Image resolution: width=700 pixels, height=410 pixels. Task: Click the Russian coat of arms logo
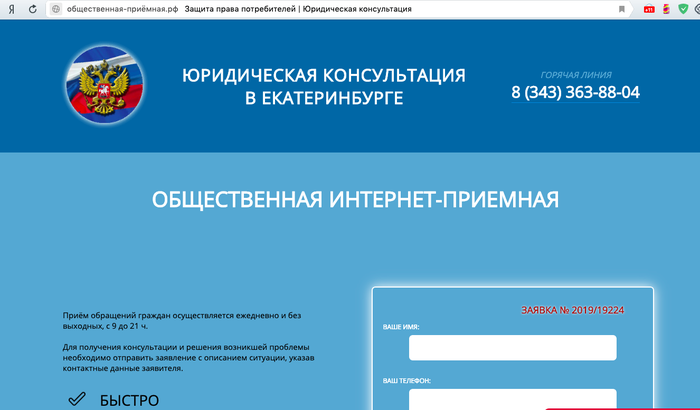tap(104, 86)
